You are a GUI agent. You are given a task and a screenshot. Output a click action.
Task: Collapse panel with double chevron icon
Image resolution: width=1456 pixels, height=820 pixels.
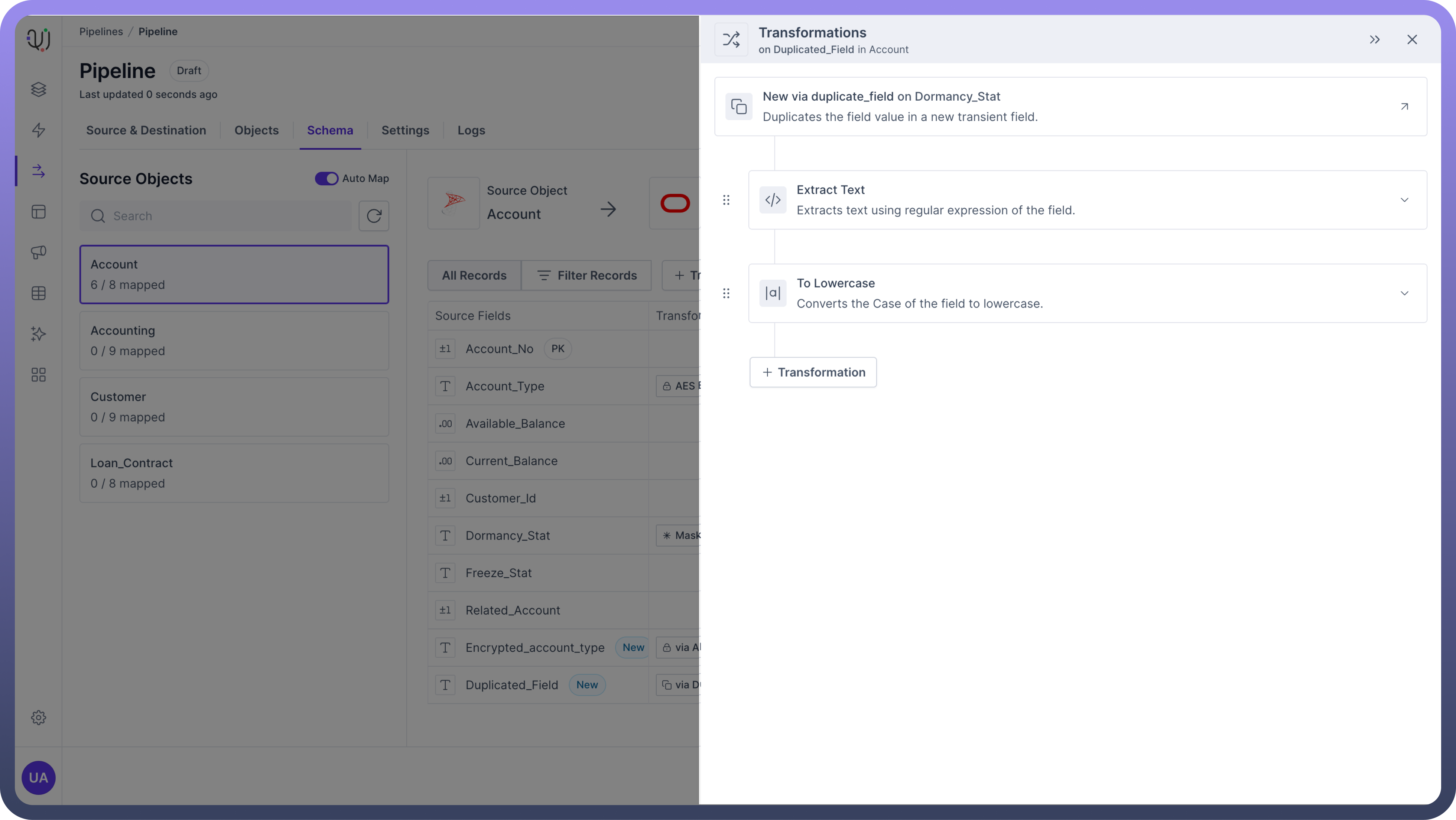1375,40
